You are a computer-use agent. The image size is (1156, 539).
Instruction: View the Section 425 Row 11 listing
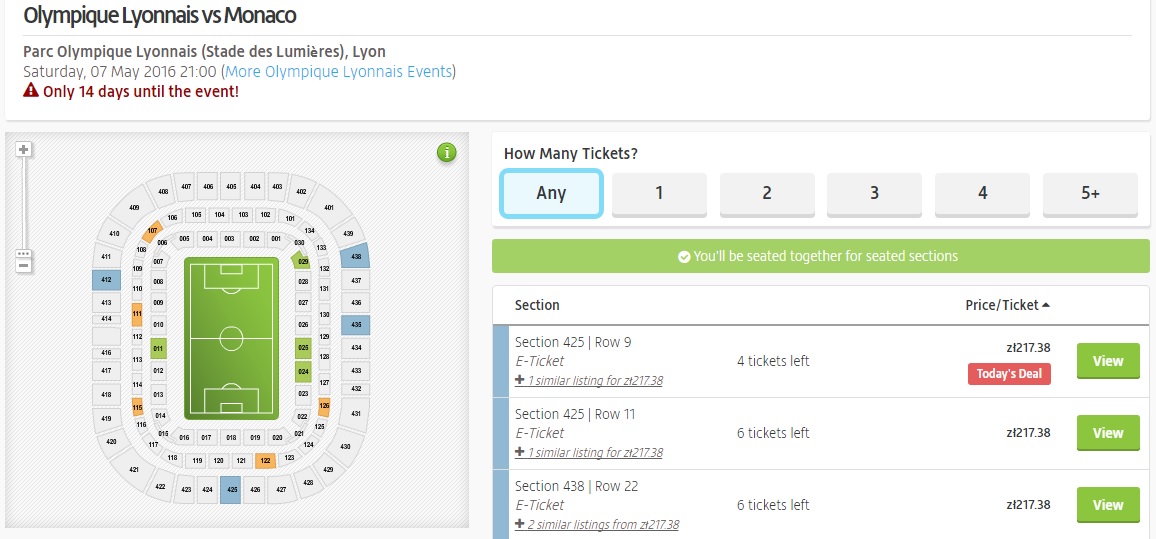(1107, 433)
